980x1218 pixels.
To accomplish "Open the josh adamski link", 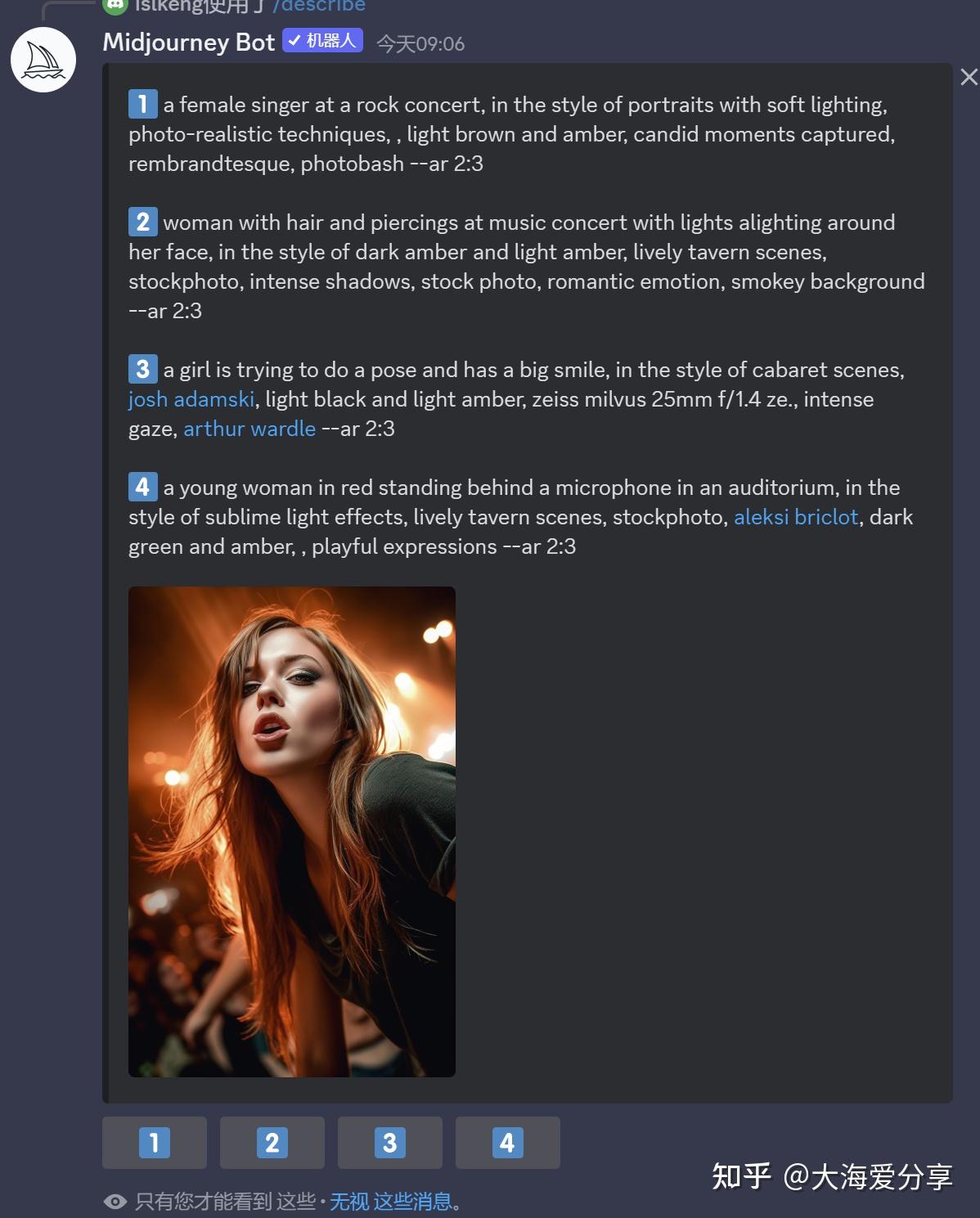I will pyautogui.click(x=191, y=399).
